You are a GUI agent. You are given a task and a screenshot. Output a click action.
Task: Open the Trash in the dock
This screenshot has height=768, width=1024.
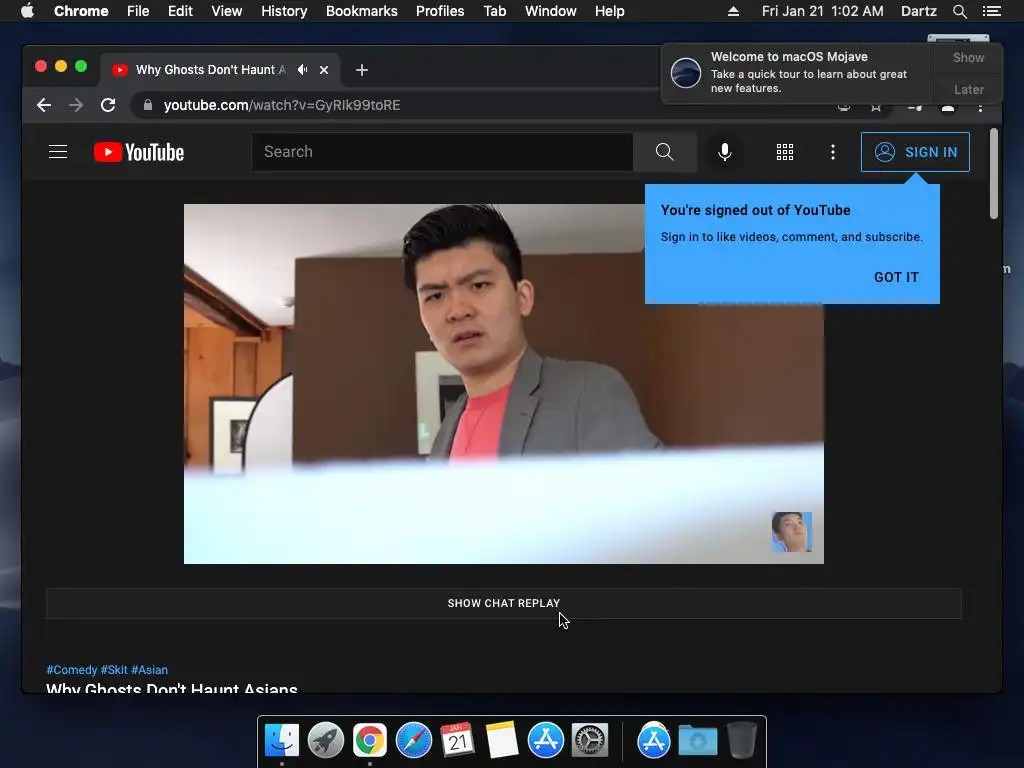point(742,741)
